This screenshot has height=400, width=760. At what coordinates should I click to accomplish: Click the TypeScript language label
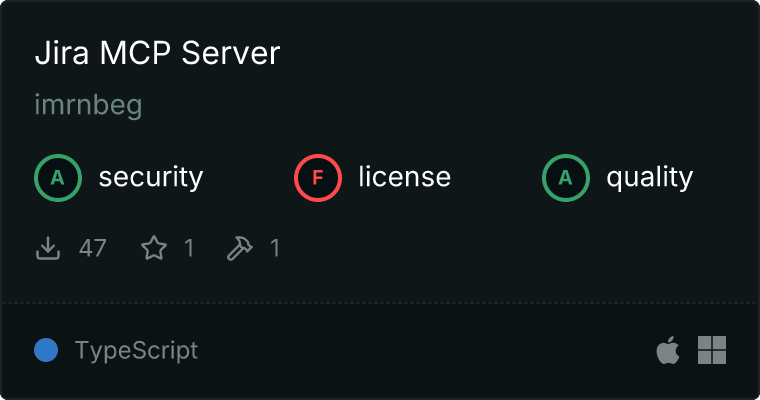[136, 350]
